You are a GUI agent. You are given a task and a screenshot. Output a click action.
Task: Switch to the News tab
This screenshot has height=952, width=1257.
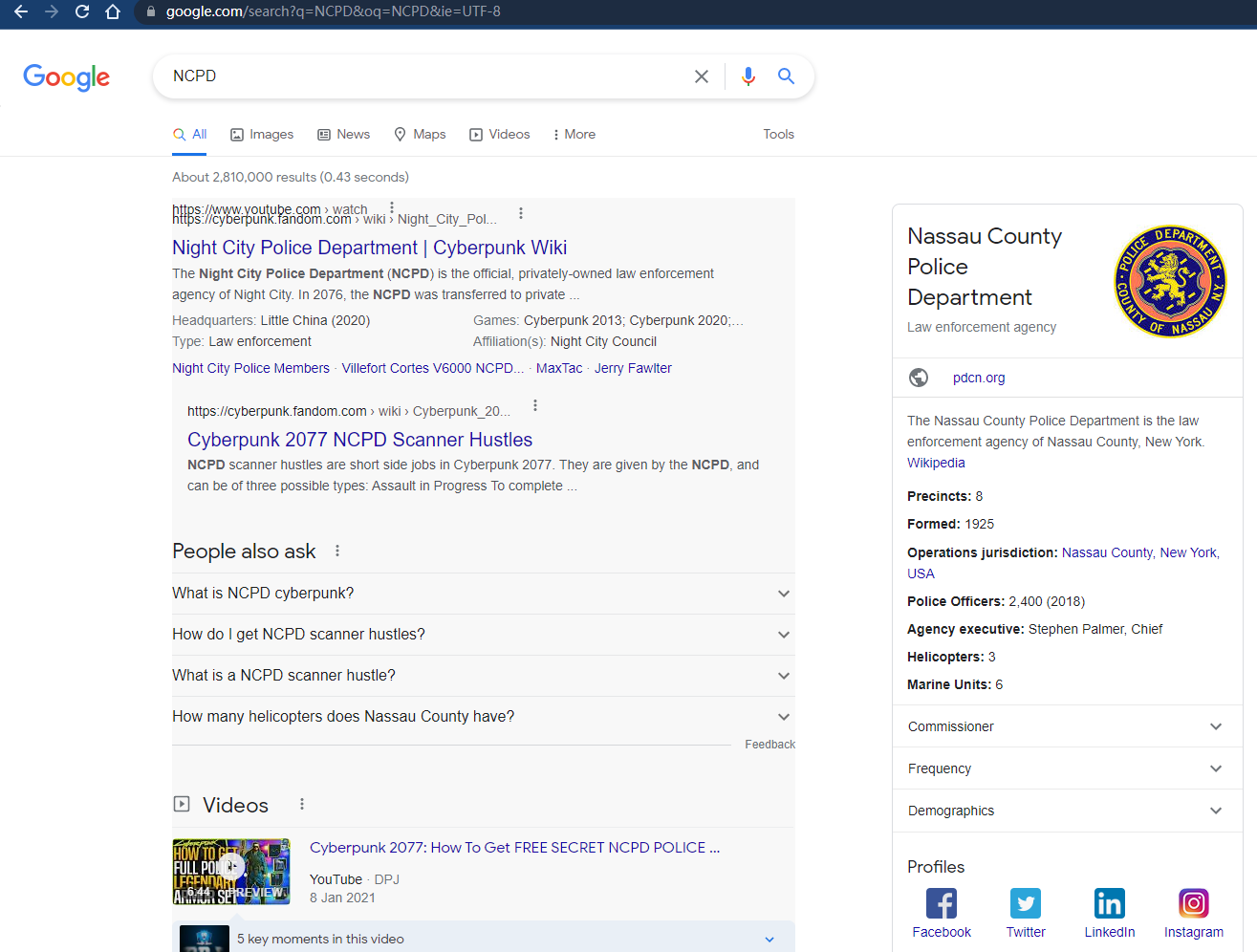coord(343,134)
